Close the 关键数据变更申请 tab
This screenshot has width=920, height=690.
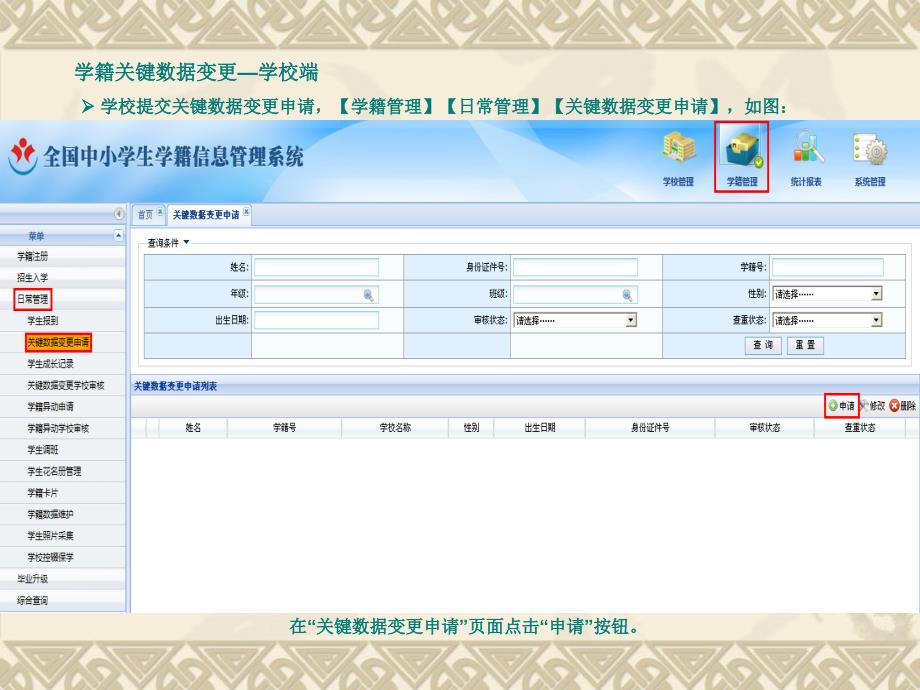coord(247,213)
